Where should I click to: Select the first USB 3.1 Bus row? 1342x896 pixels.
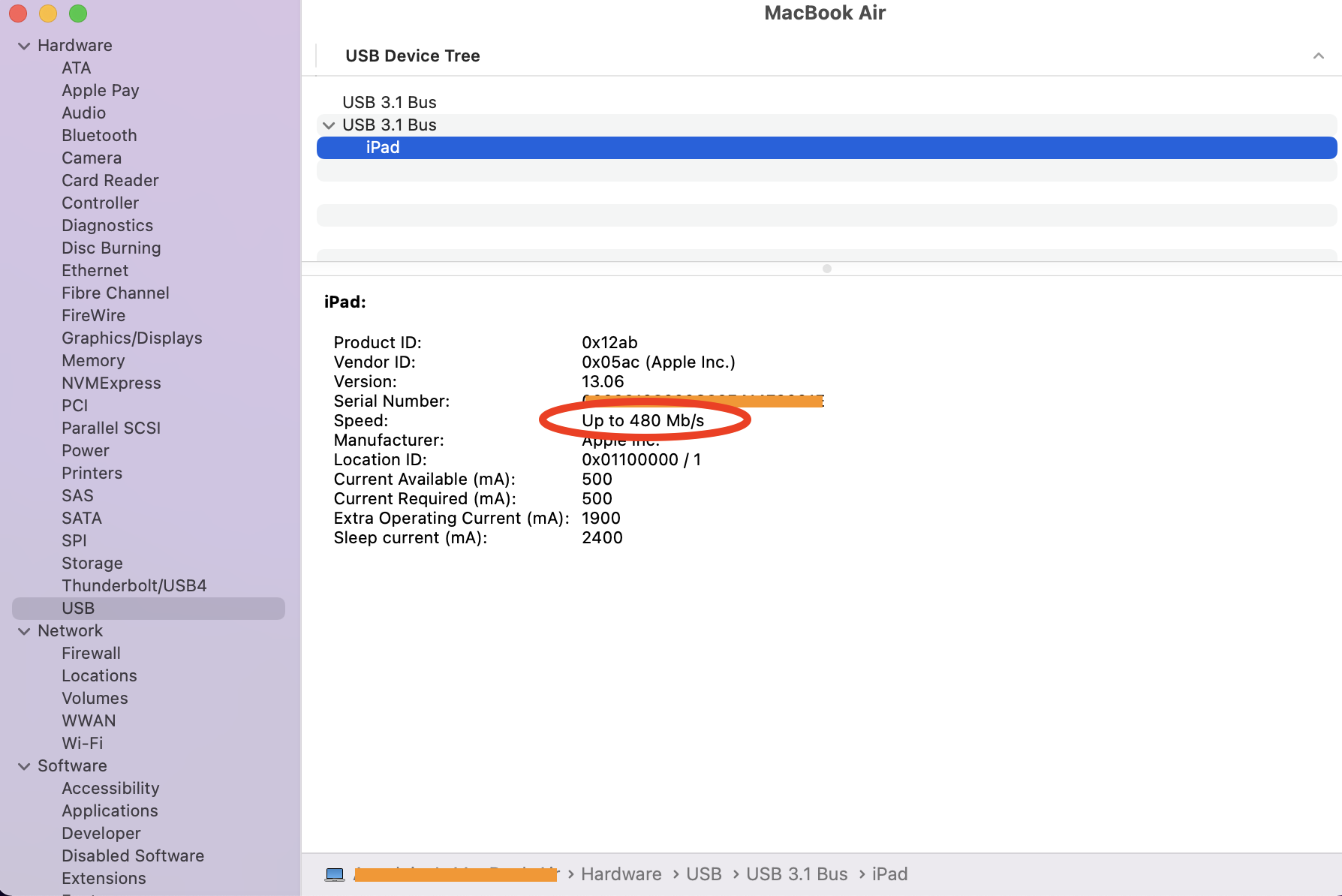[827, 103]
